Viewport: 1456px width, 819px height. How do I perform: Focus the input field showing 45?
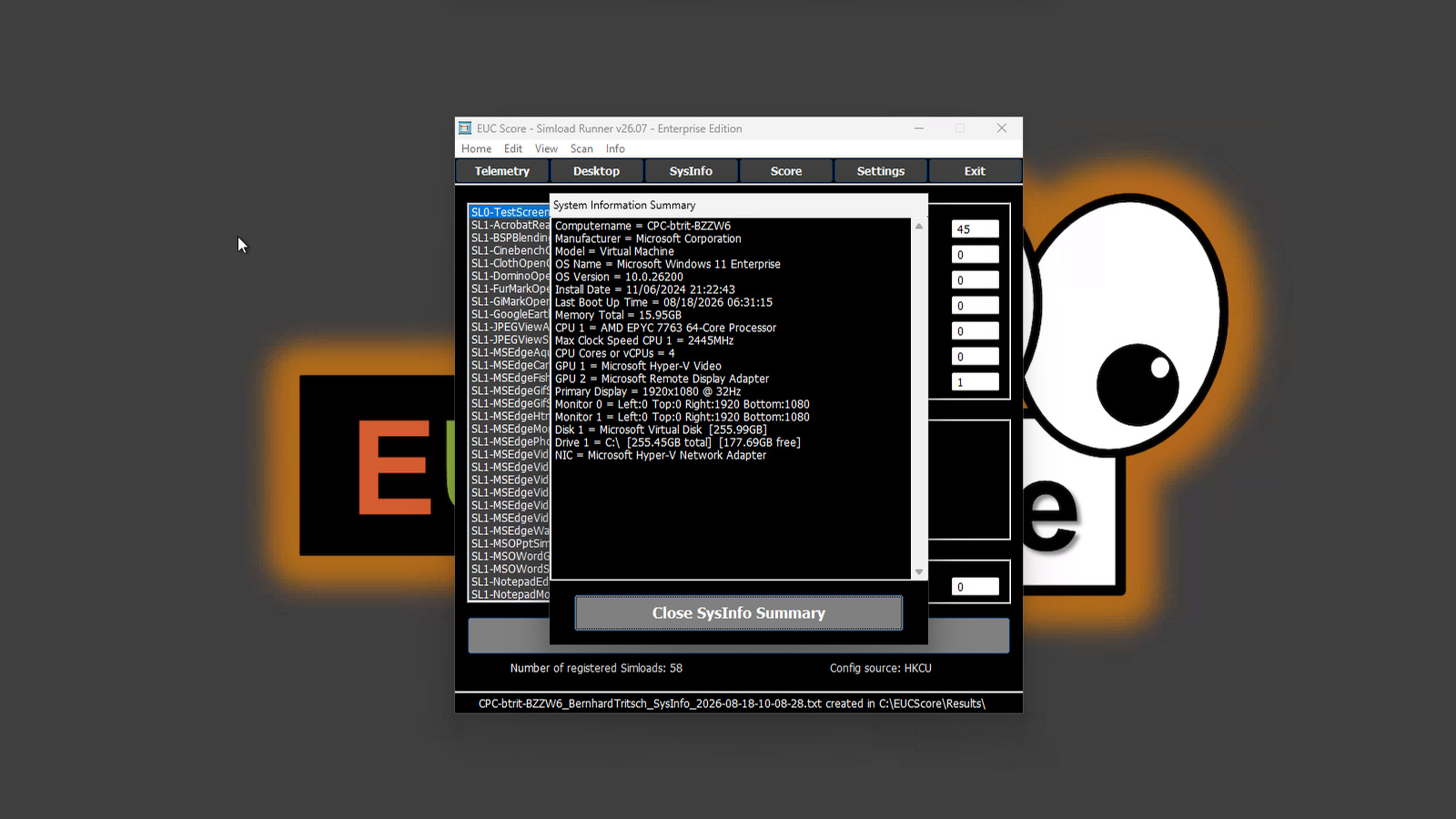click(976, 229)
